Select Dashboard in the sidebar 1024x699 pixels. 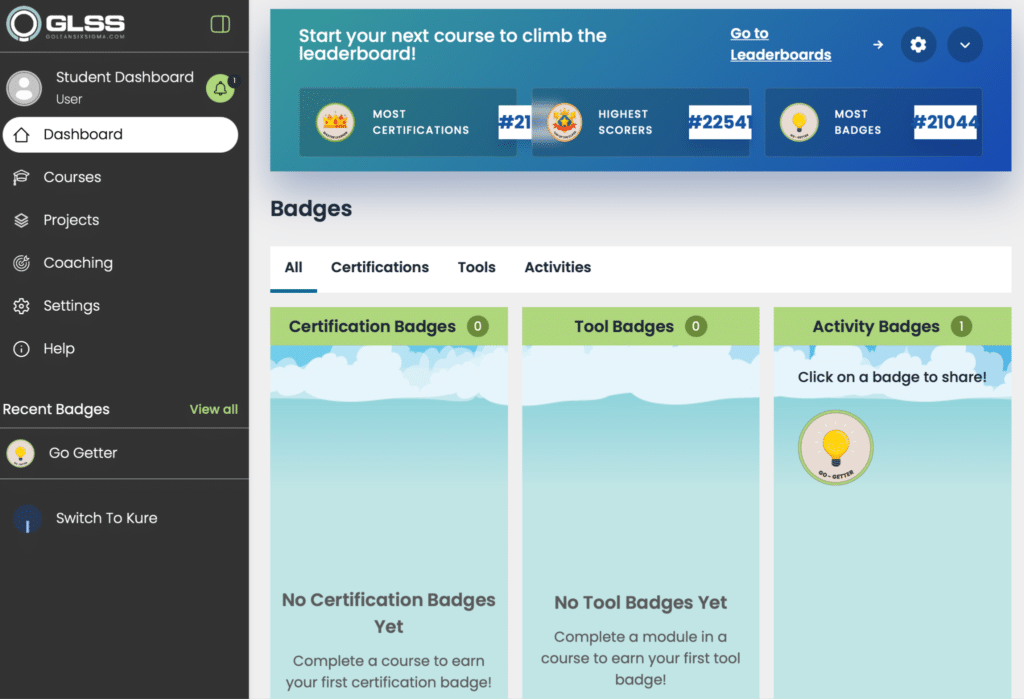(x=120, y=135)
